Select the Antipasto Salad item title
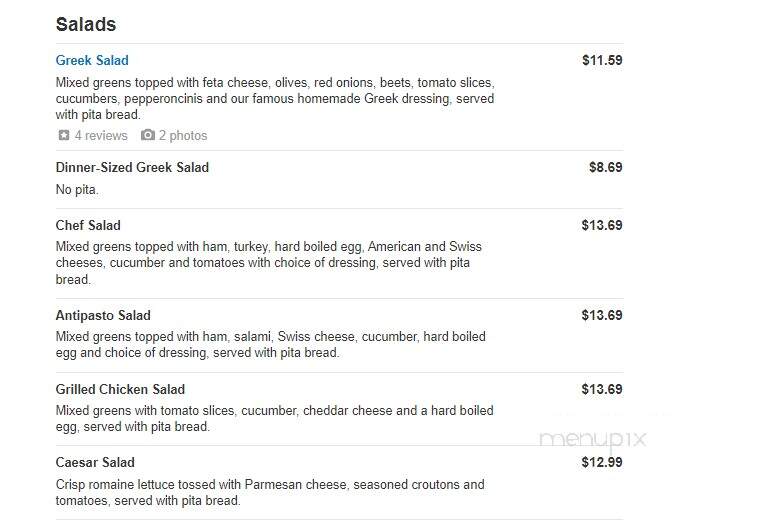772x522 pixels. [103, 315]
